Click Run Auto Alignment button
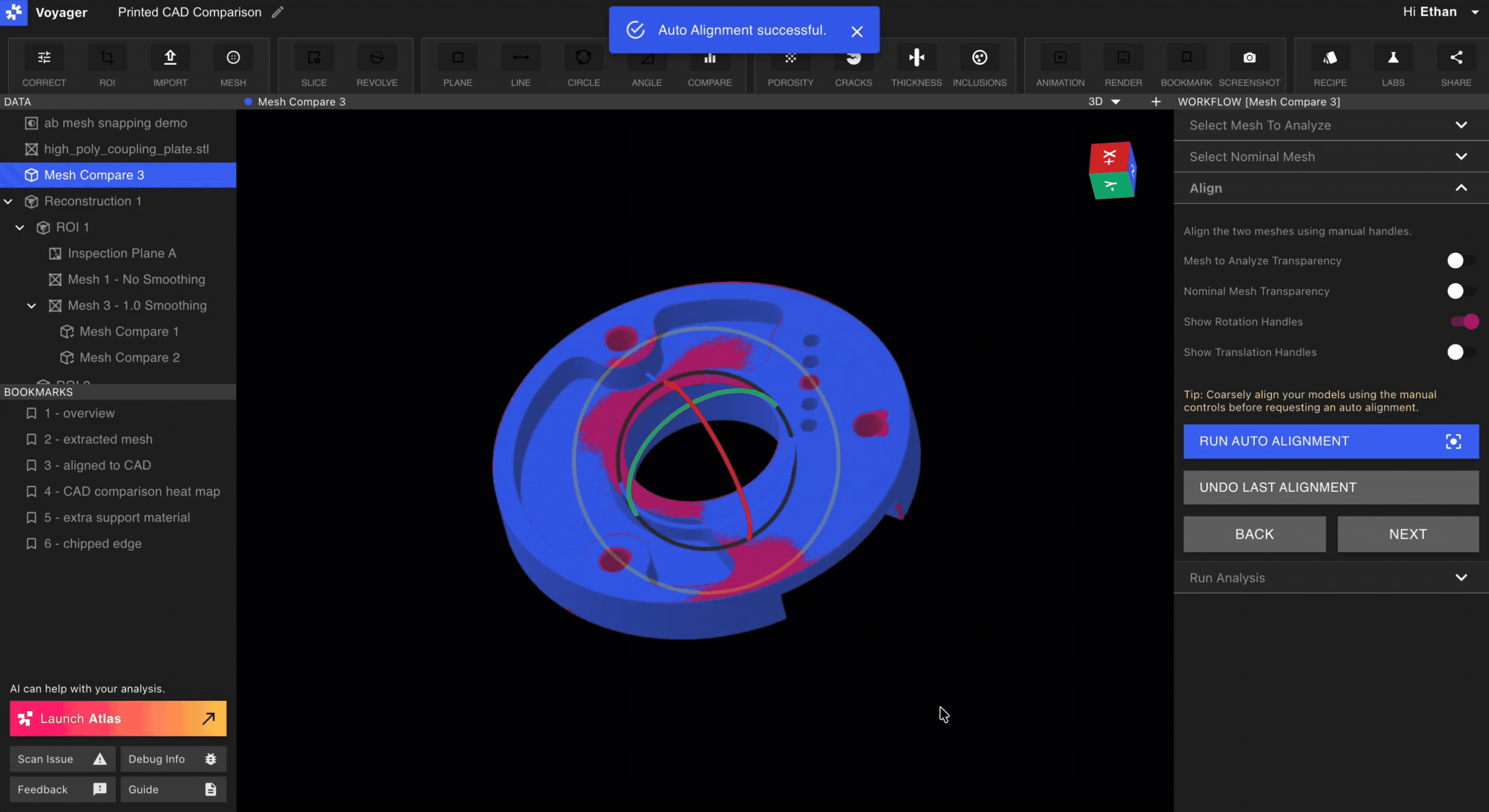The height and width of the screenshot is (812, 1489). click(x=1330, y=441)
